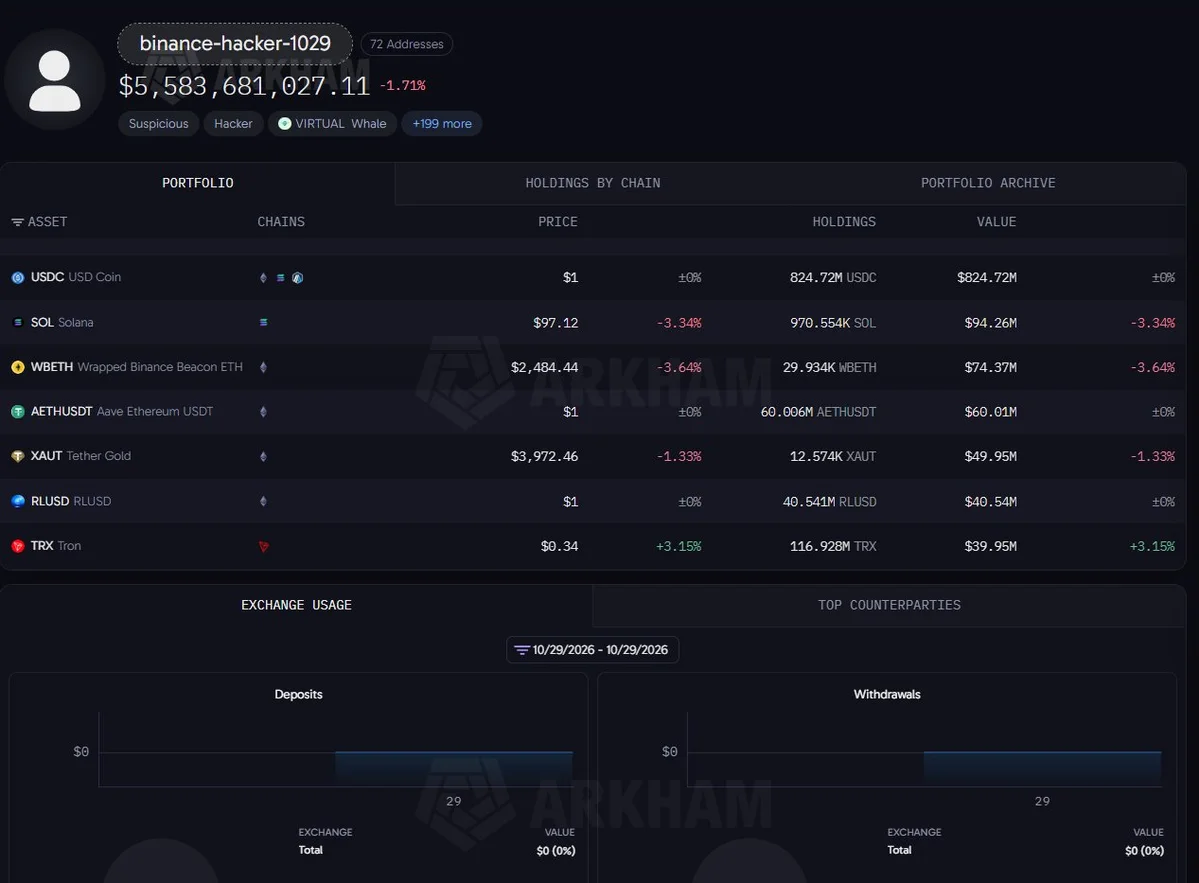Click the binance-hacker-1029 entity name
This screenshot has height=883, width=1199.
click(235, 44)
